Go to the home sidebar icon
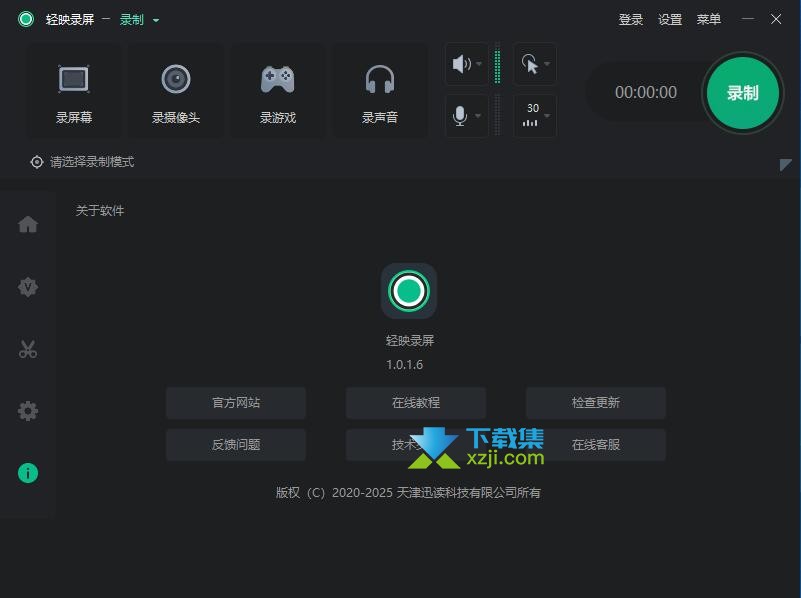This screenshot has height=598, width=801. tap(28, 224)
